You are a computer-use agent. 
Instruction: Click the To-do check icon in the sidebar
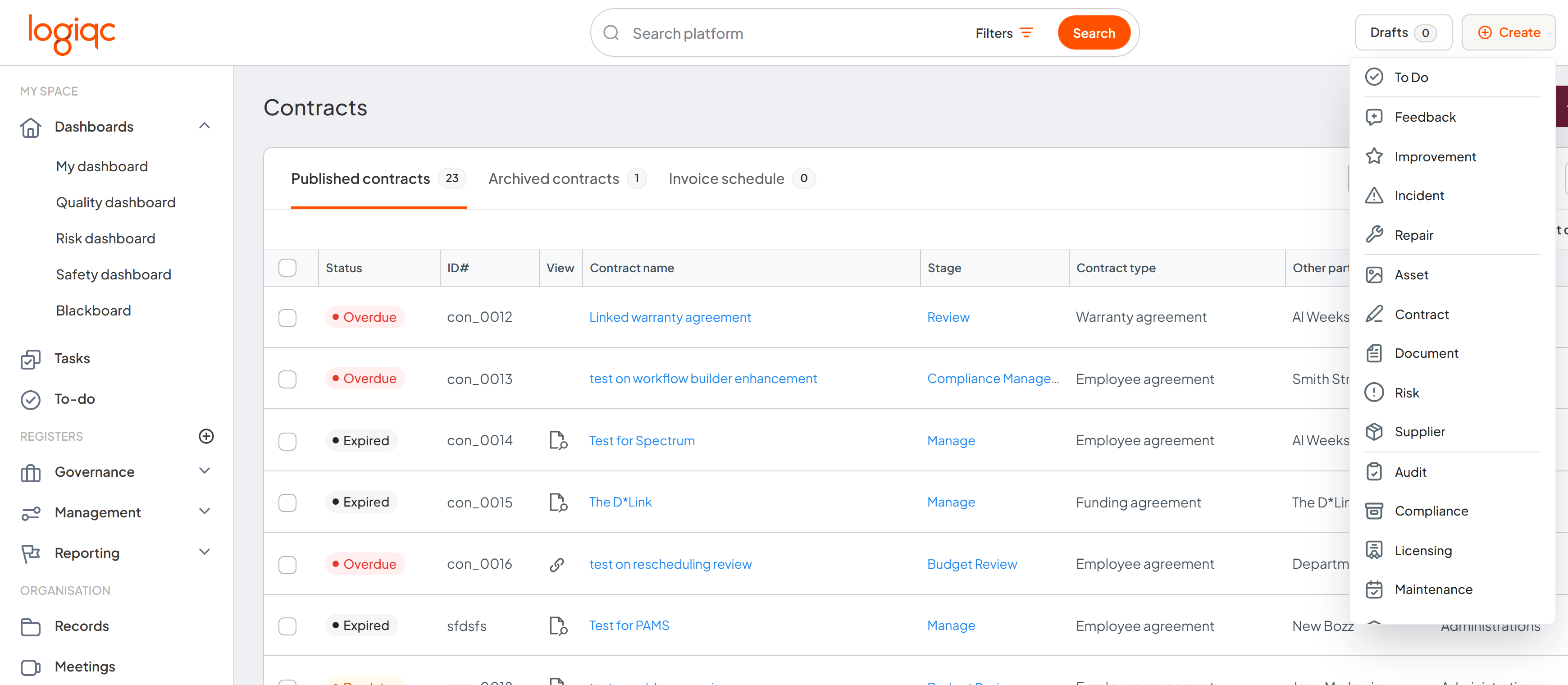(31, 399)
